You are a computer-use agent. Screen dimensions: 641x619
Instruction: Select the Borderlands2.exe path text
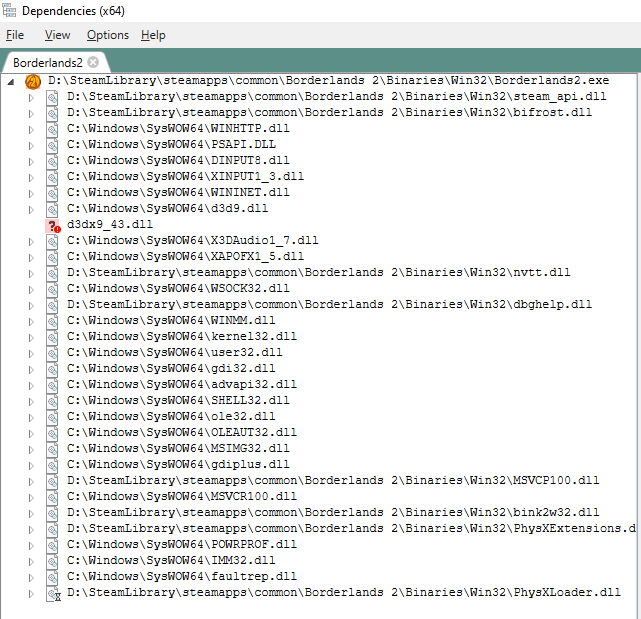pos(329,80)
